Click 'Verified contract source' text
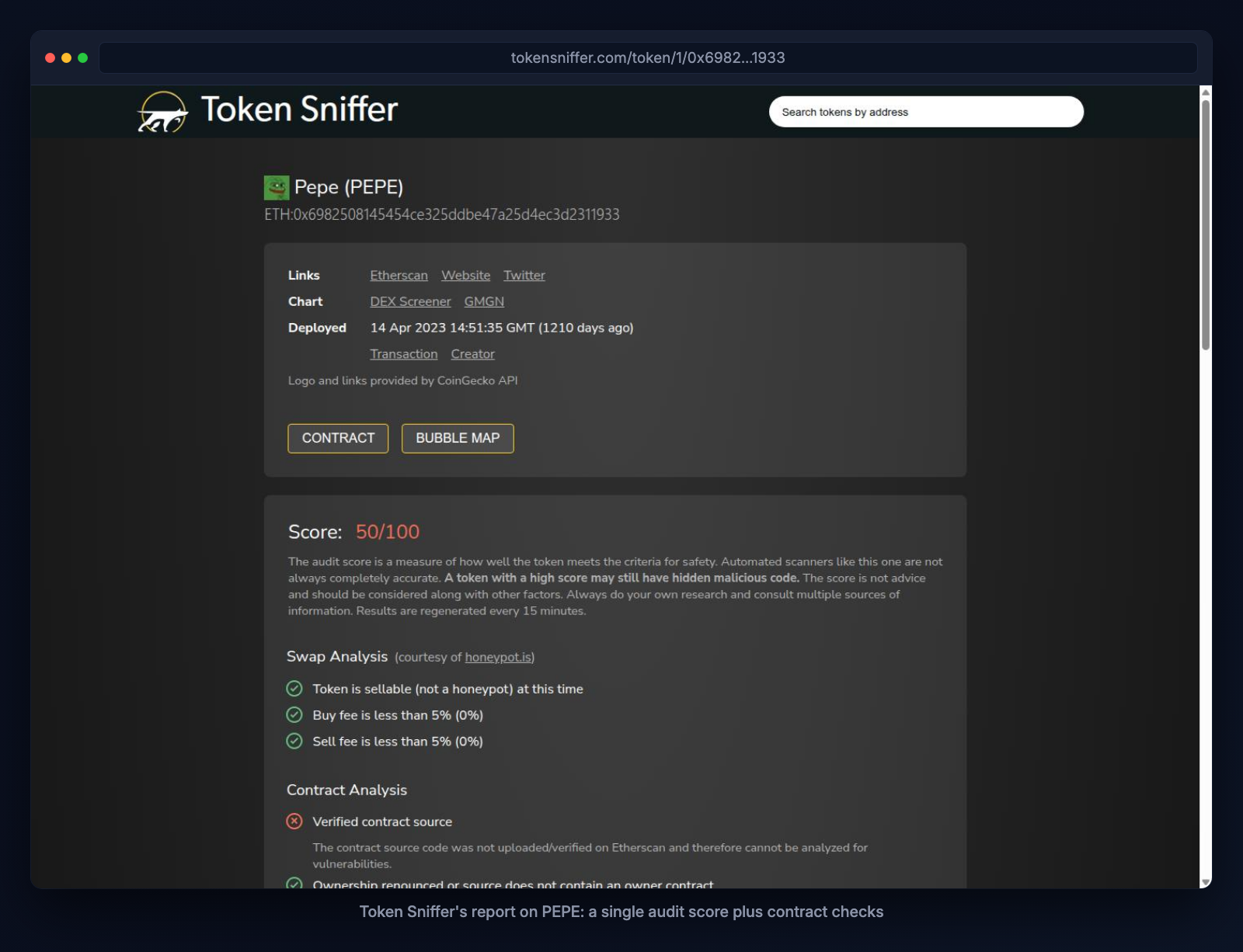Viewport: 1243px width, 952px height. coord(382,822)
